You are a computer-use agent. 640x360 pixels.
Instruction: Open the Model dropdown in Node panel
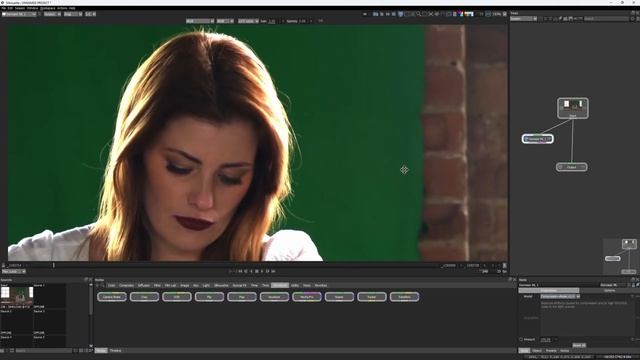(x=560, y=296)
